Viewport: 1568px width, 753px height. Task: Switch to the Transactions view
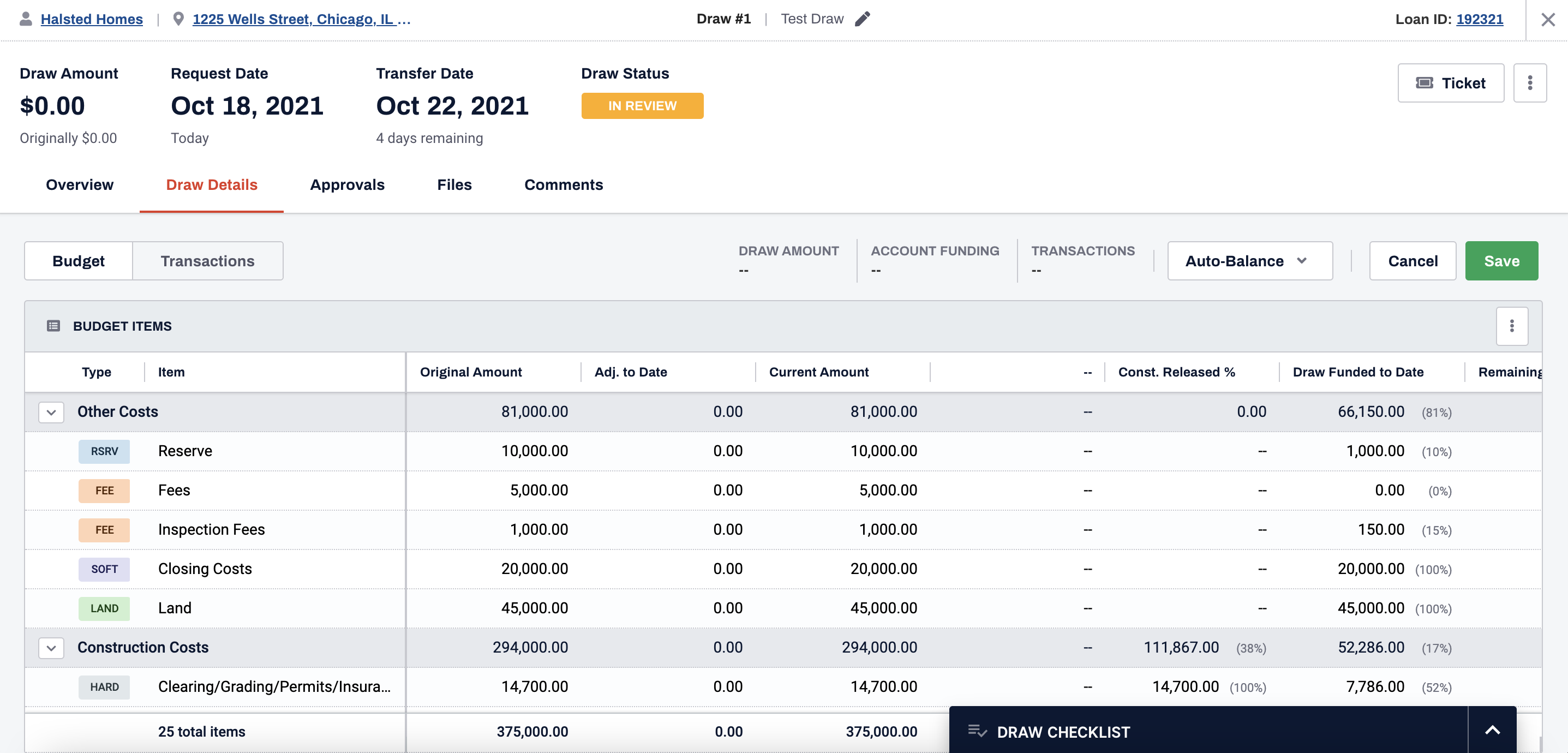(x=207, y=261)
